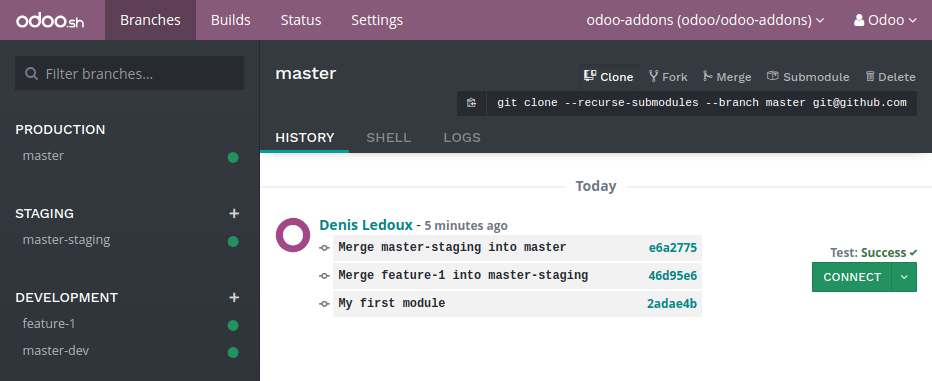This screenshot has width=932, height=381.
Task: Expand the CONNECT button dropdown arrow
Action: [905, 277]
